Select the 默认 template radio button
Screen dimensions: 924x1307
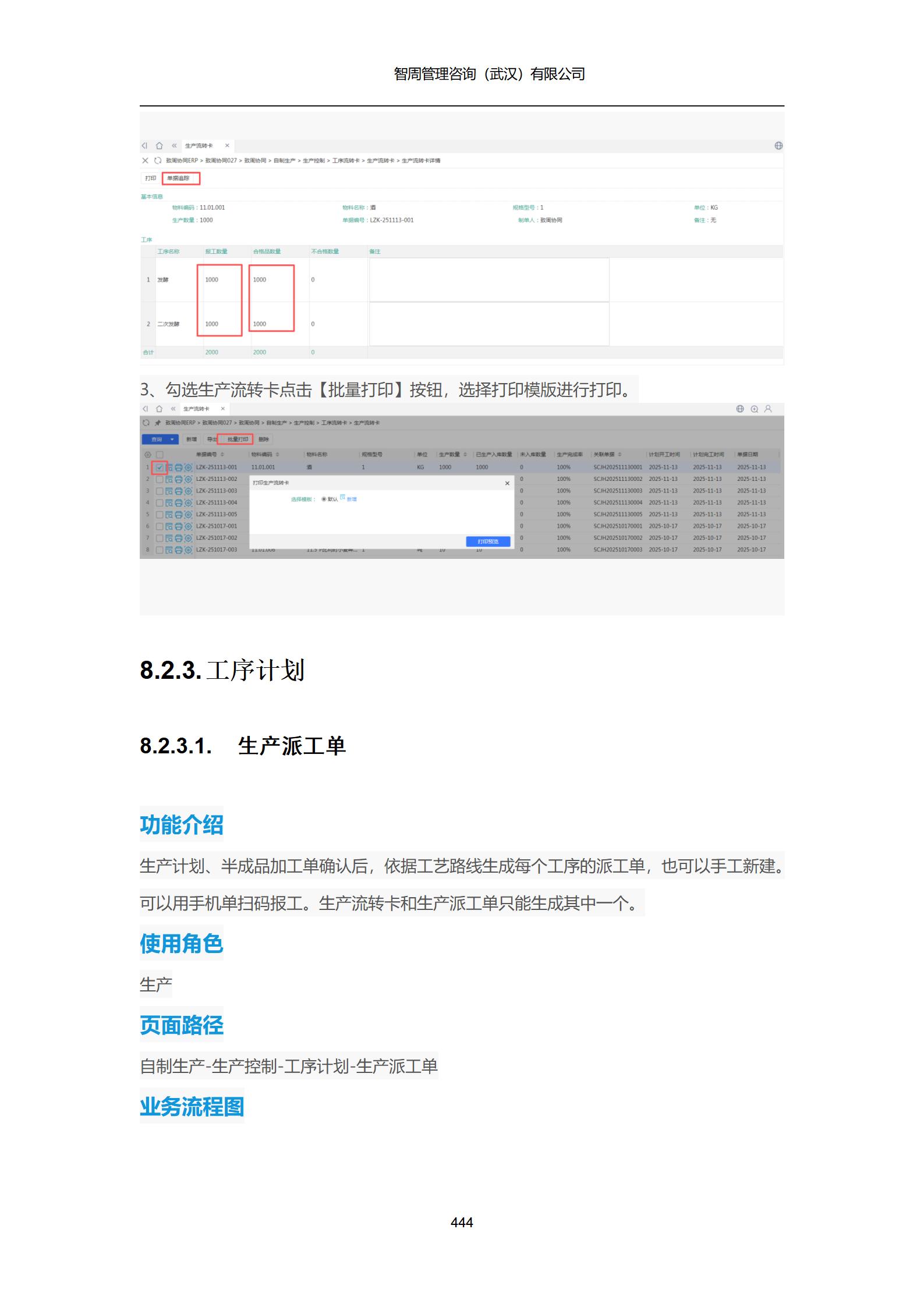[x=324, y=500]
